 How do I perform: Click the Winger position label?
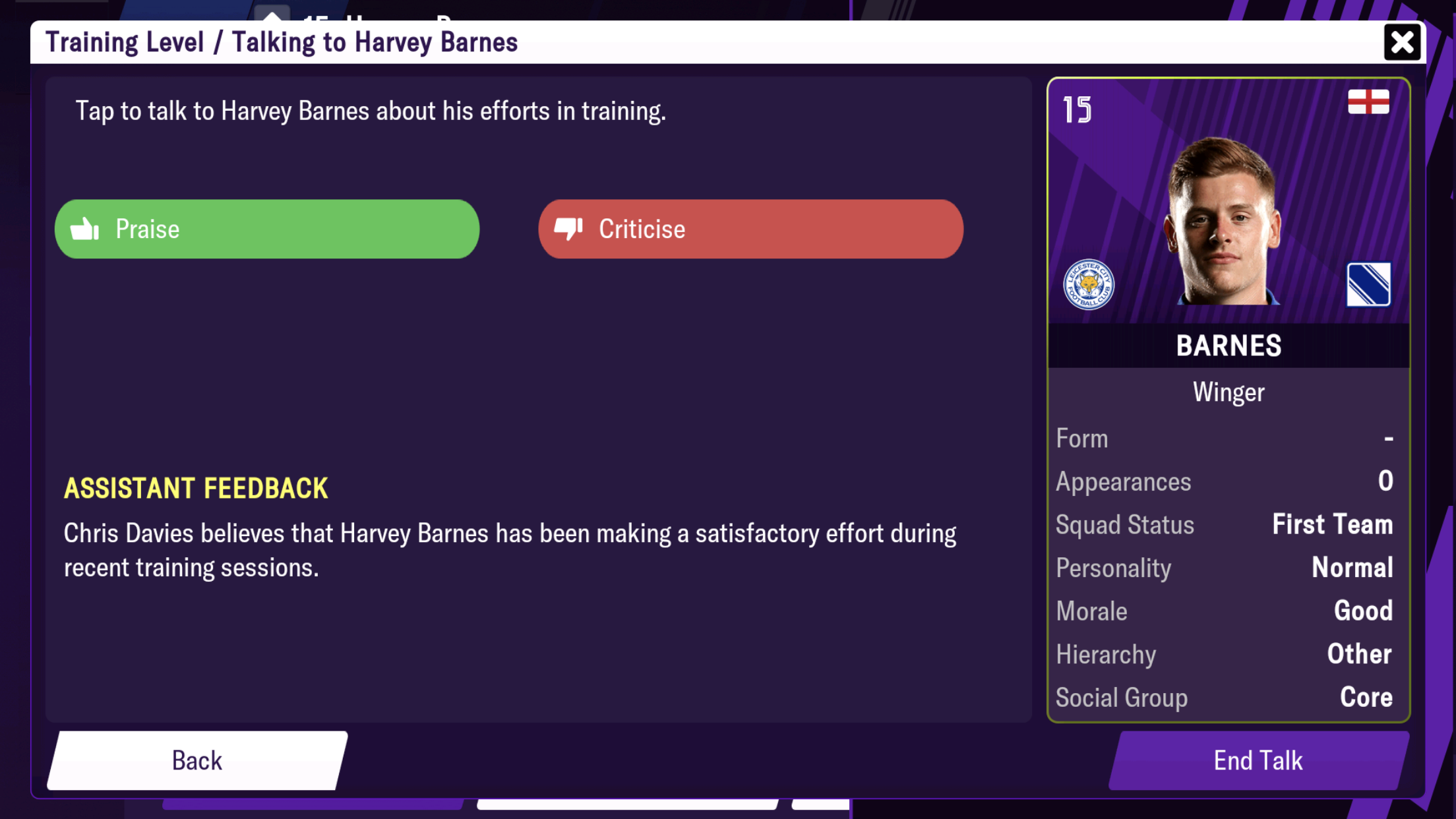(1227, 391)
